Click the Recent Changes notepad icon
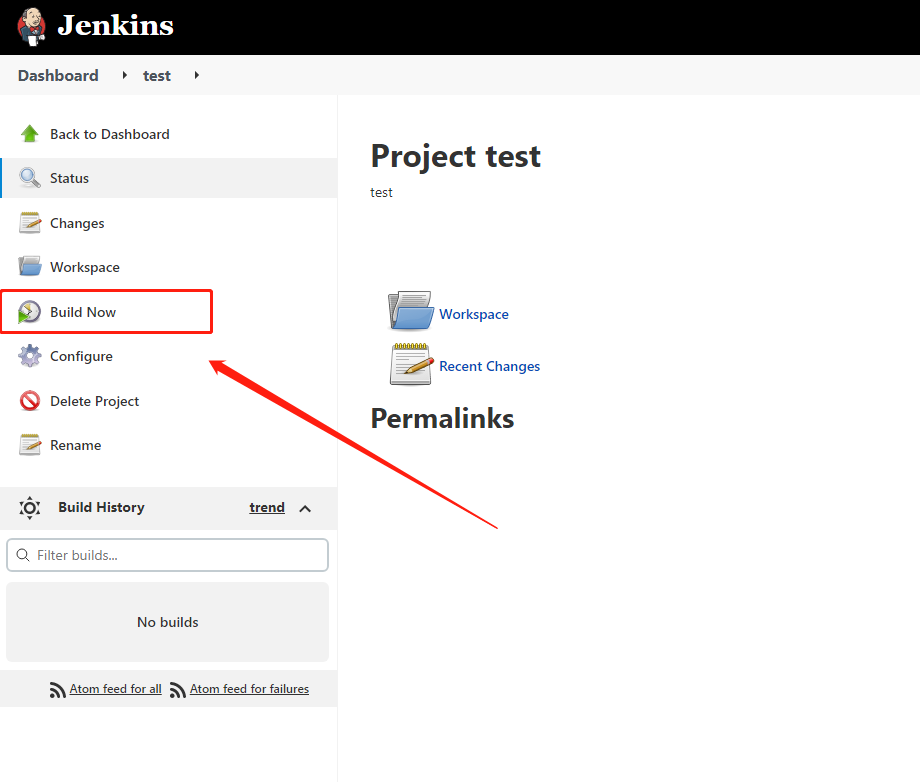Image resolution: width=920 pixels, height=782 pixels. 410,364
